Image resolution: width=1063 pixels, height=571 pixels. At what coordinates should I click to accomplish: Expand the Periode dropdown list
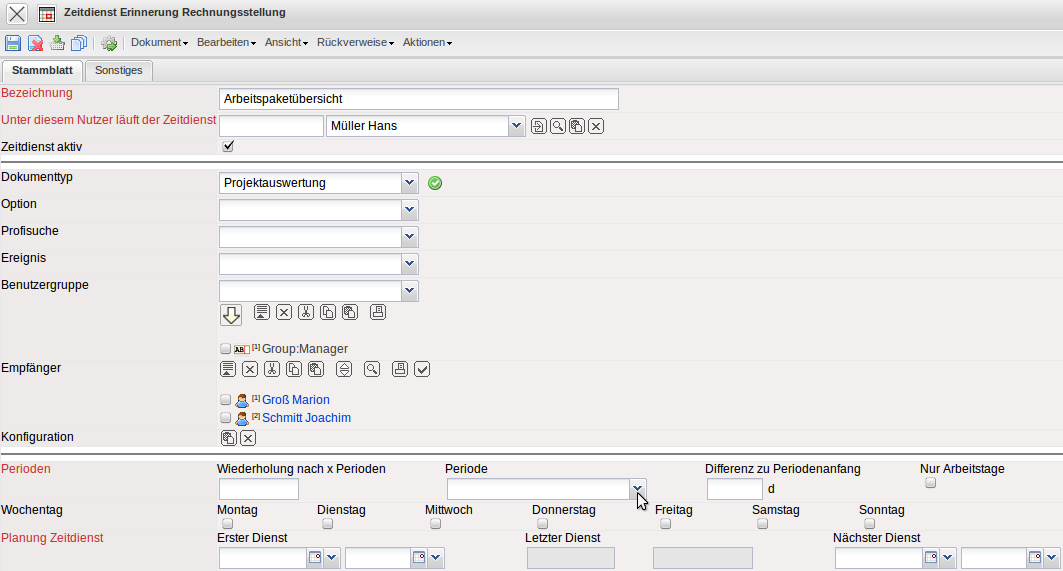[x=637, y=488]
